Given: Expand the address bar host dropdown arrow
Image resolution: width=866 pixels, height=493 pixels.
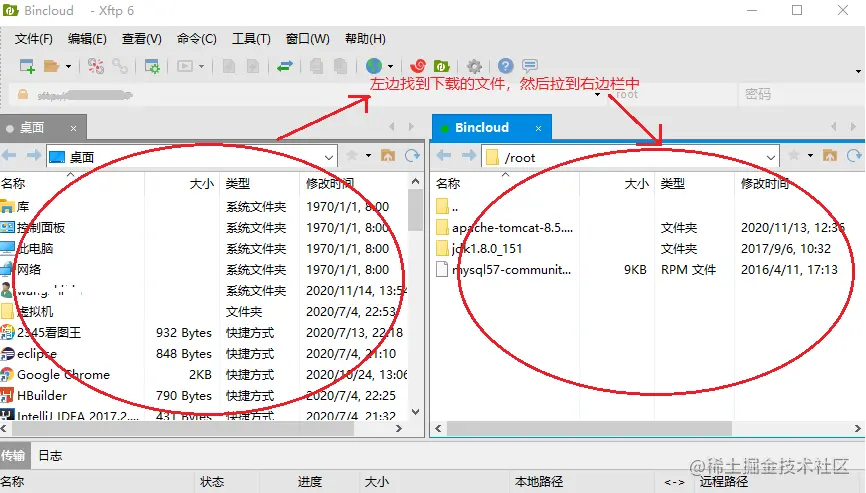Looking at the screenshot, I should tap(598, 95).
